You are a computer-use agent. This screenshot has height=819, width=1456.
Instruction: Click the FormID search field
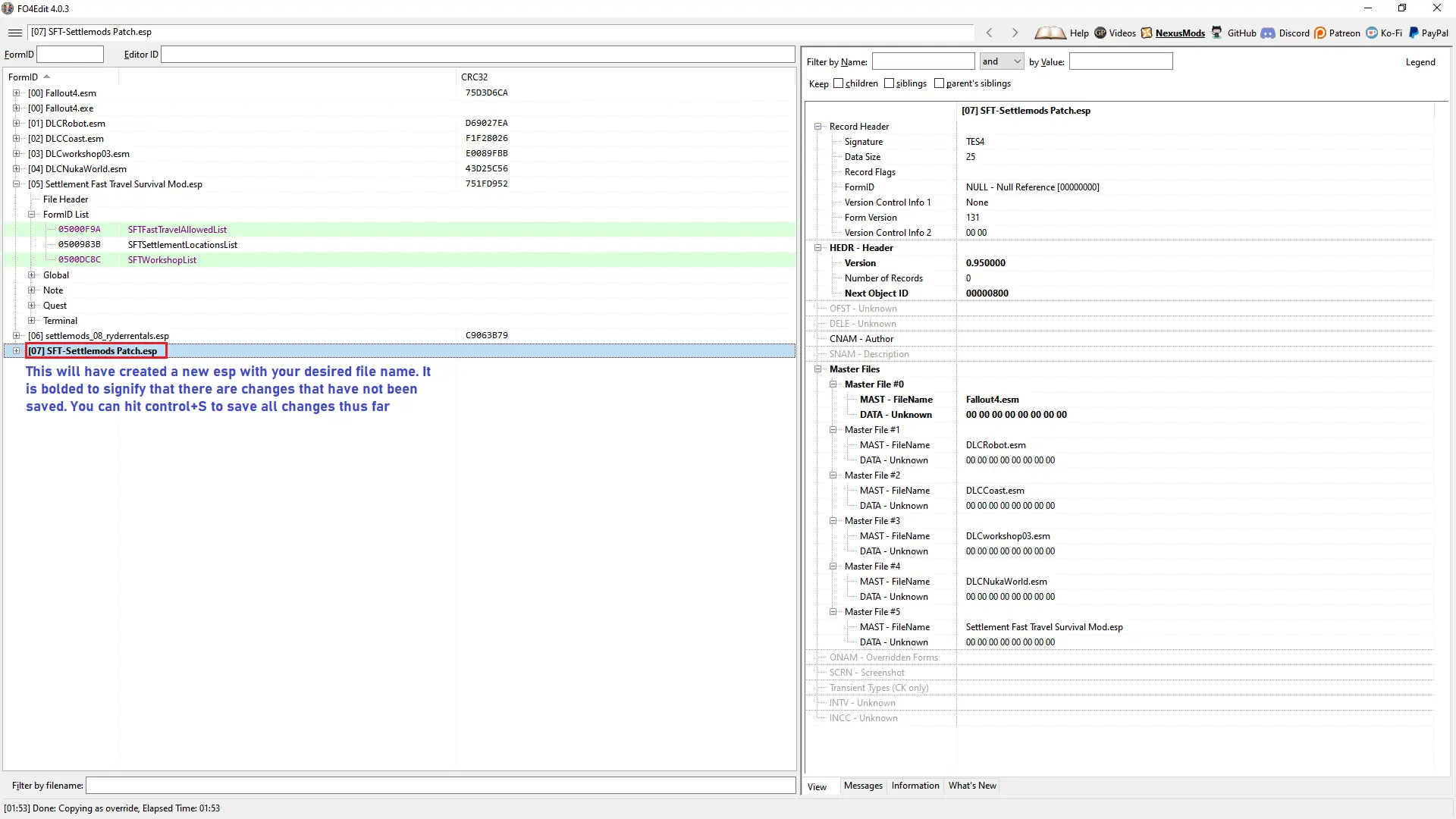coord(70,55)
